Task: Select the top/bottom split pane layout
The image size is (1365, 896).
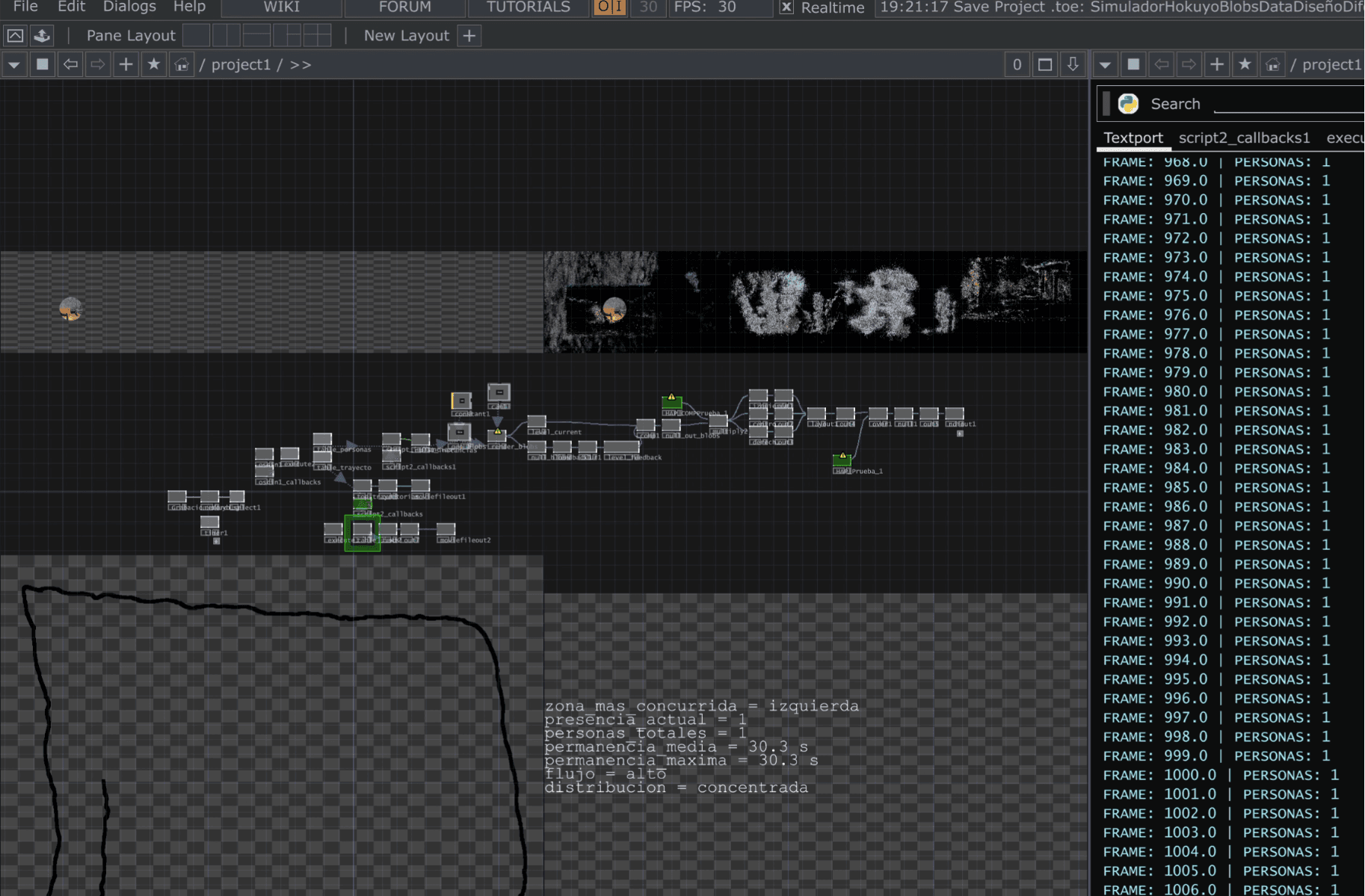Action: tap(256, 35)
